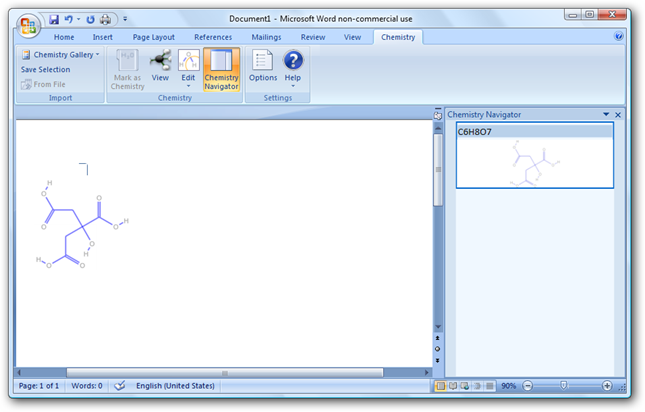Screen dimensions: 645x412
Task: Redo the last action
Action: pyautogui.click(x=90, y=19)
